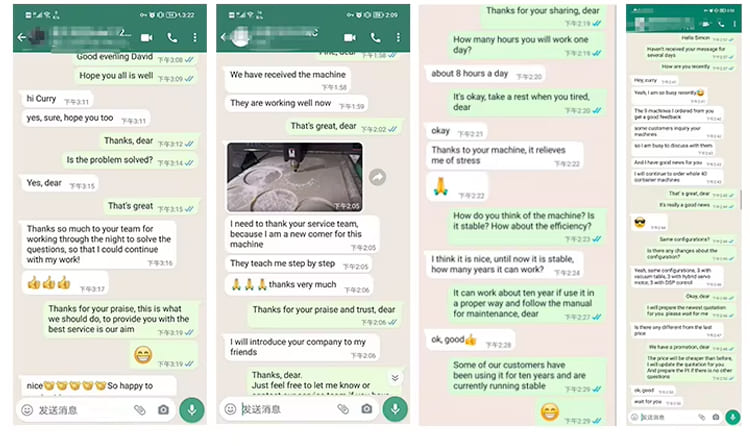This screenshot has height=446, width=750.
Task: Open camera icon in first chat input
Action: click(164, 410)
